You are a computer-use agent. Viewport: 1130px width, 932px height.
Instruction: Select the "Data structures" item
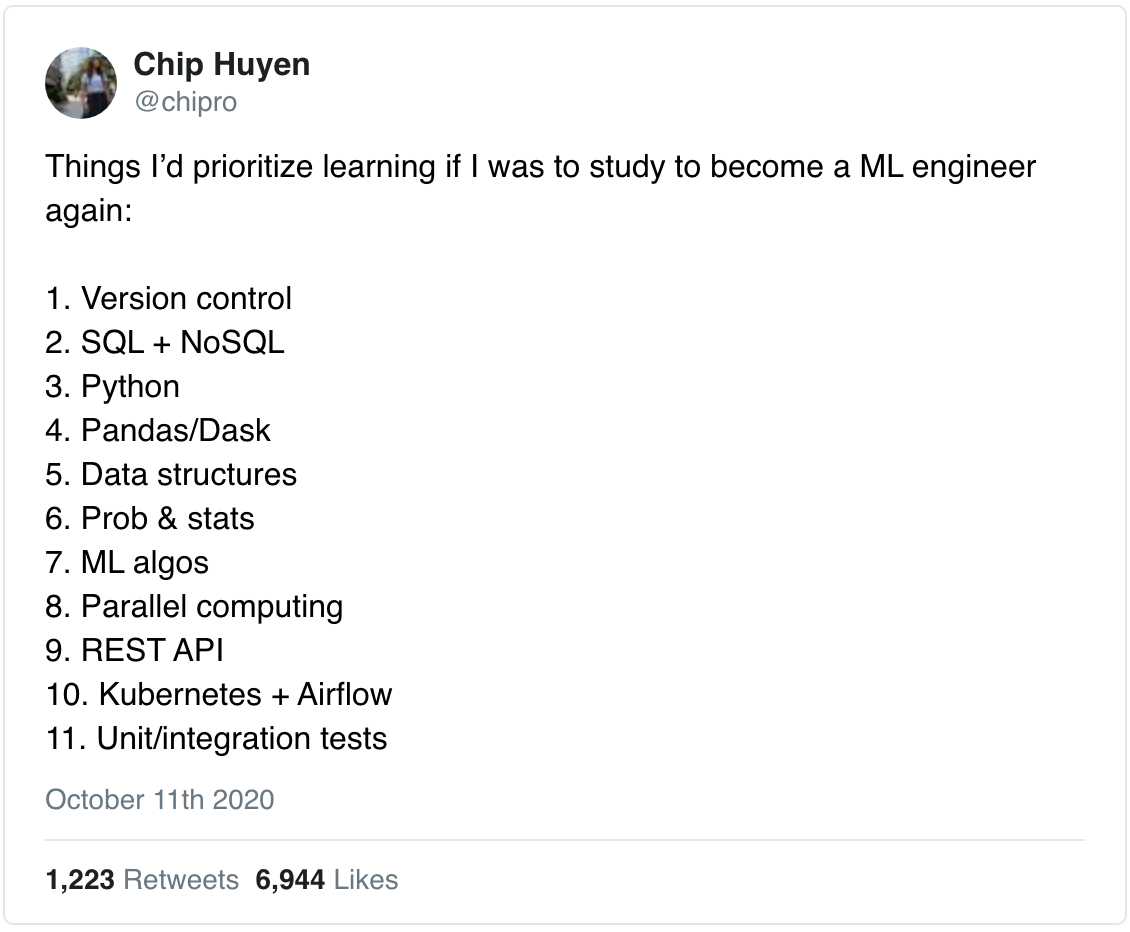pyautogui.click(x=171, y=475)
